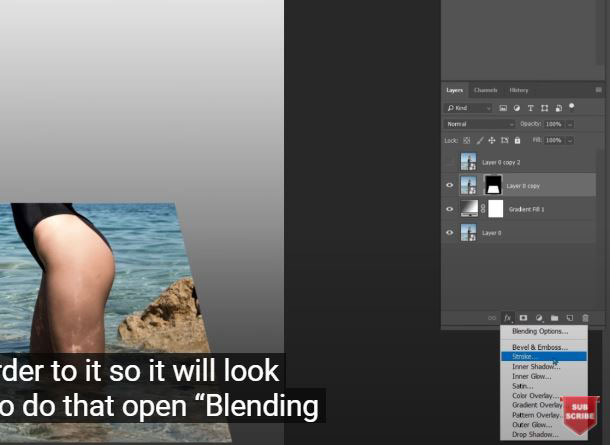Expand the Fill slider arrow
This screenshot has width=610, height=445.
[570, 140]
